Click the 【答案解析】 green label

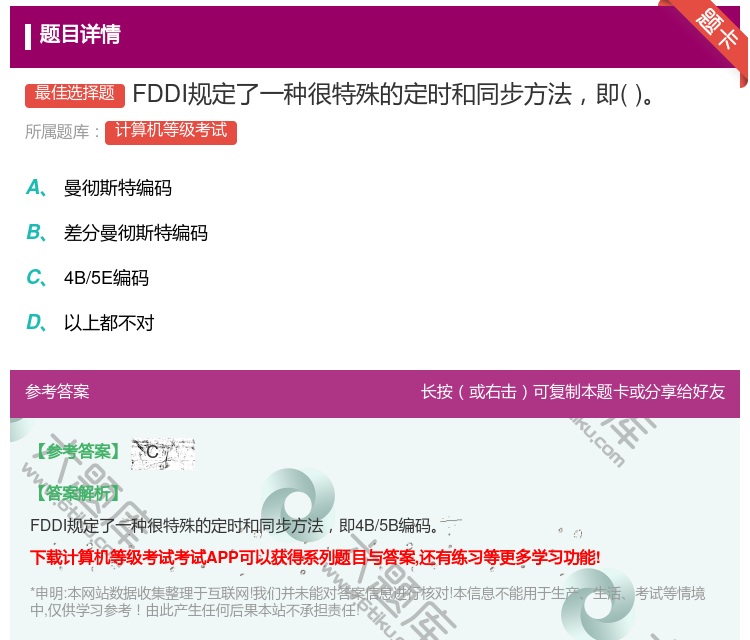pyautogui.click(x=78, y=493)
